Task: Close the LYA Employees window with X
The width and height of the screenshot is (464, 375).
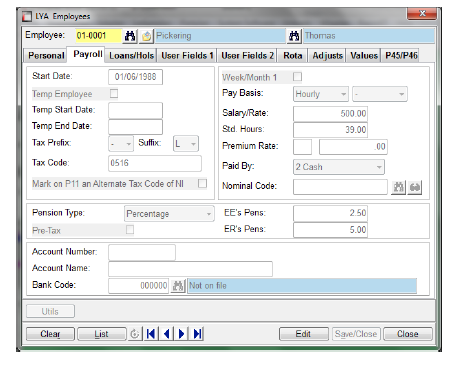Action: pos(422,13)
